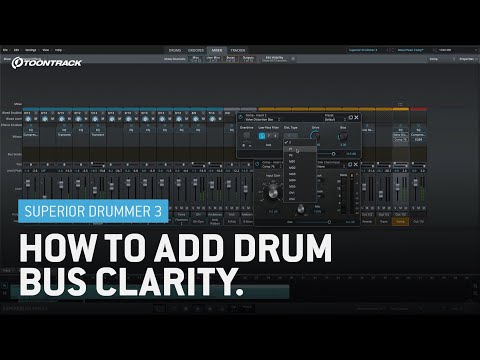Choose the hovered second entry in Dist. Type list

coord(300,149)
